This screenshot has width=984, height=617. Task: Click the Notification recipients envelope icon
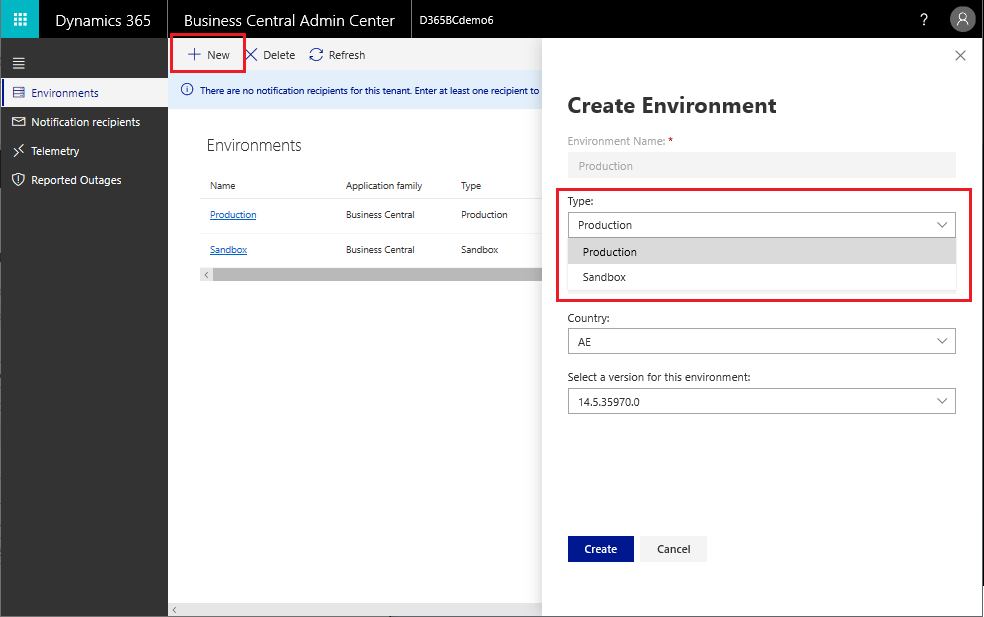[19, 121]
